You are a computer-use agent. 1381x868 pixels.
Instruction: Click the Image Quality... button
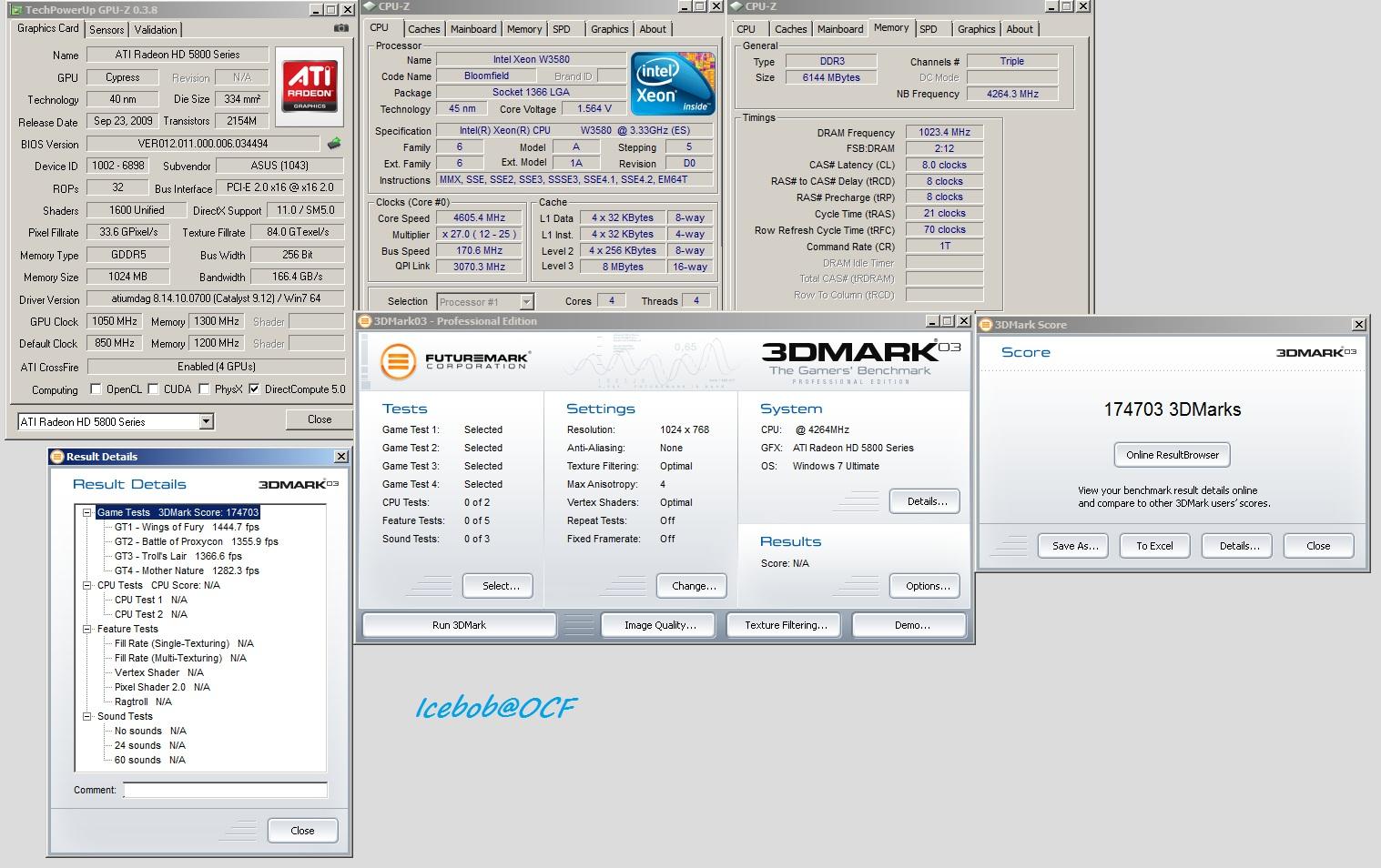point(660,625)
